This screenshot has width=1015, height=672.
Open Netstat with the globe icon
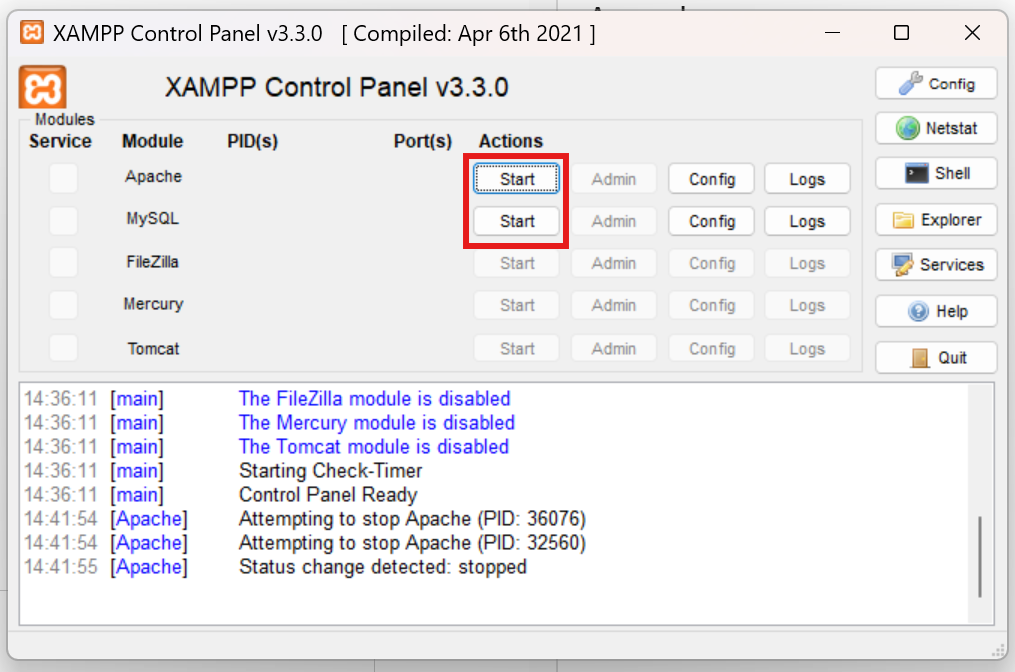pyautogui.click(x=936, y=128)
